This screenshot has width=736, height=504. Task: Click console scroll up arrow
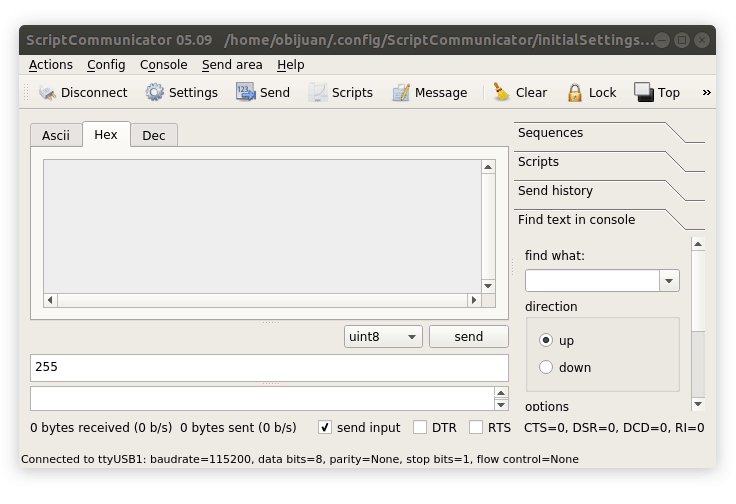pos(488,167)
